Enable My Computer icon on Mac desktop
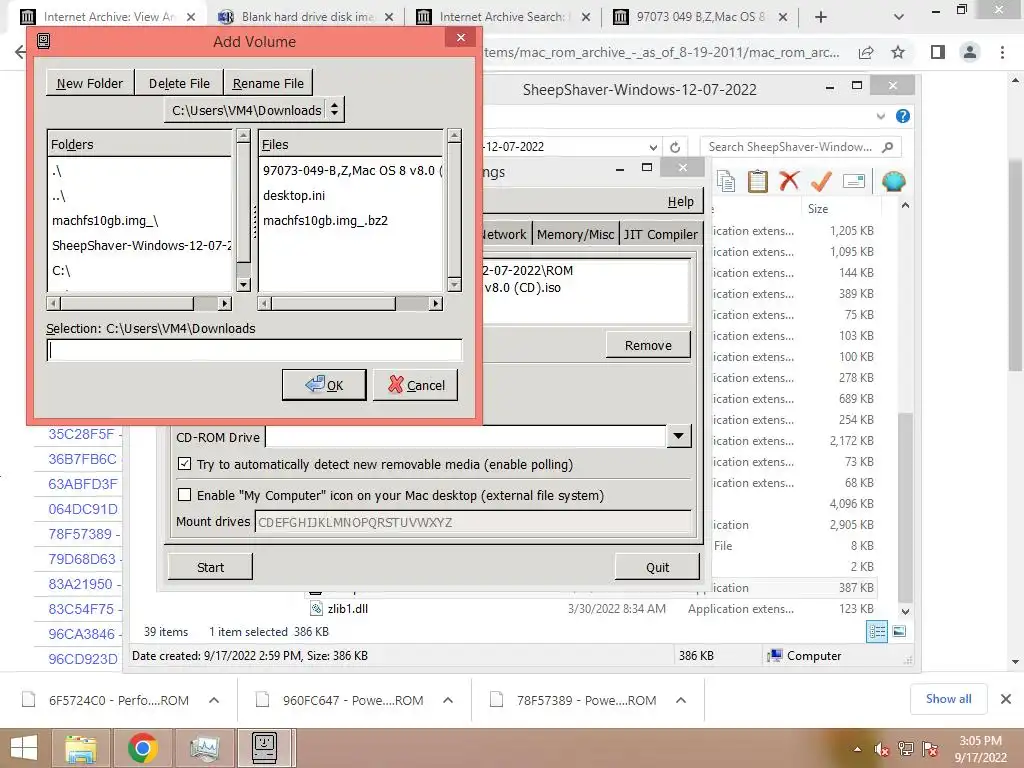This screenshot has width=1024, height=768. tap(185, 494)
